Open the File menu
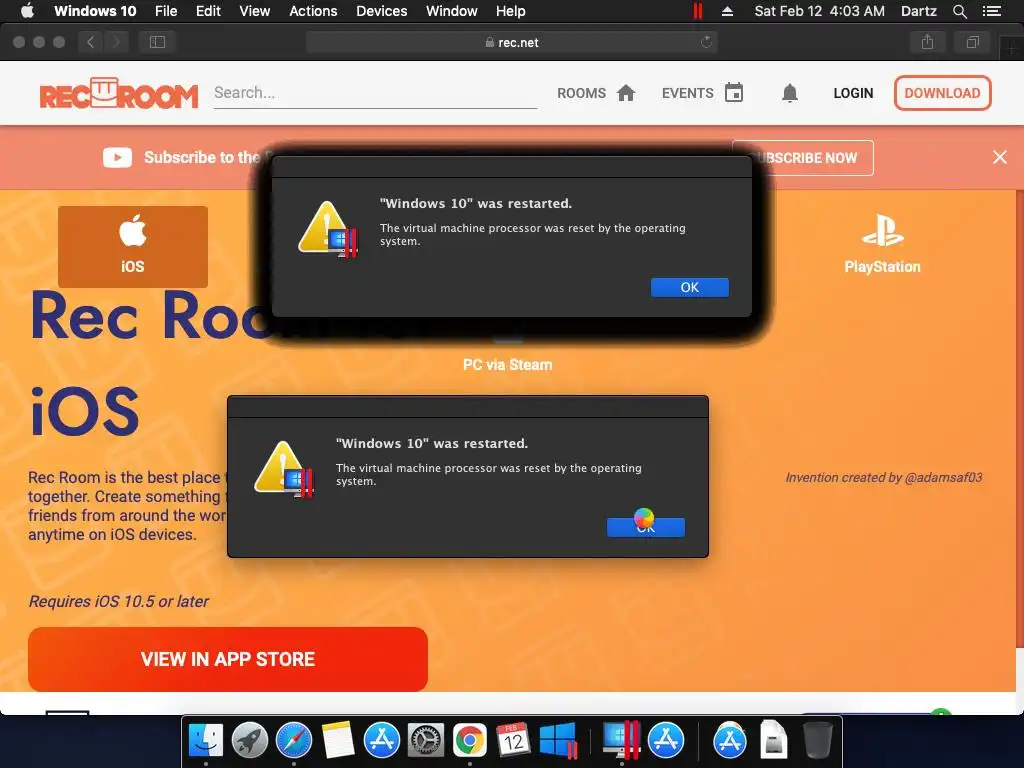This screenshot has width=1024, height=768. click(166, 11)
